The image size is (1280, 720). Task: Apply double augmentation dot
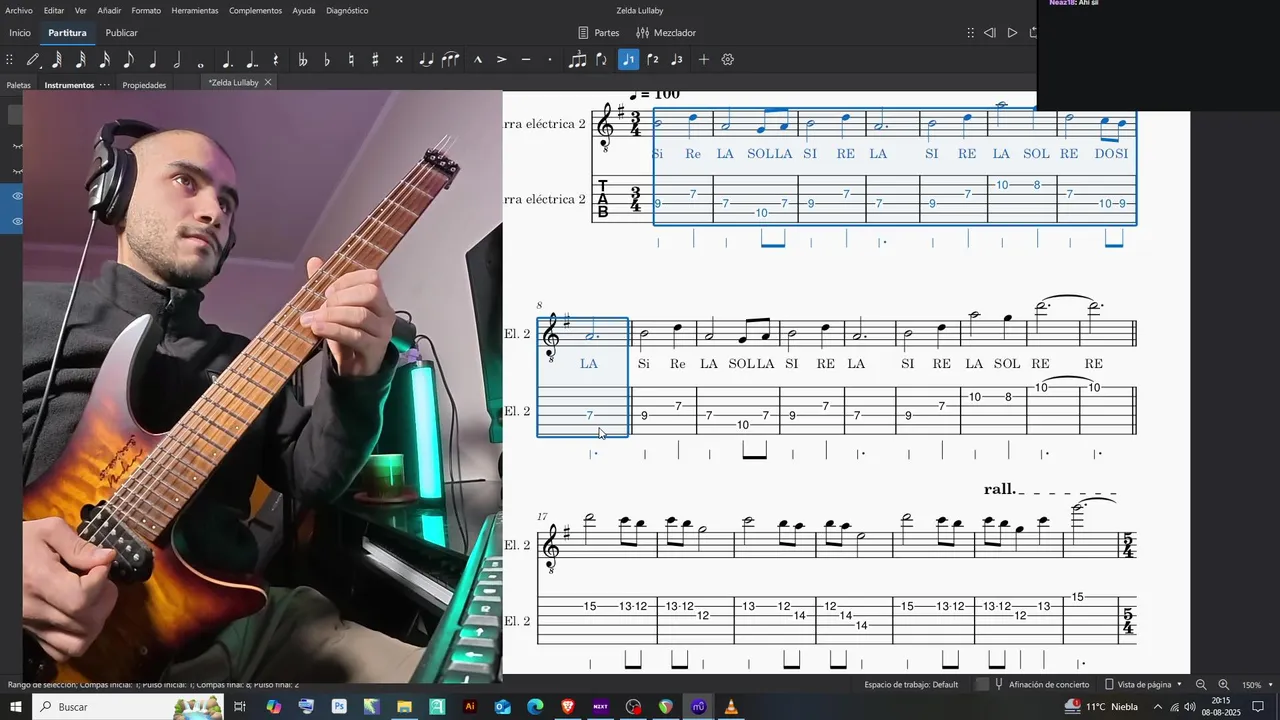click(251, 60)
